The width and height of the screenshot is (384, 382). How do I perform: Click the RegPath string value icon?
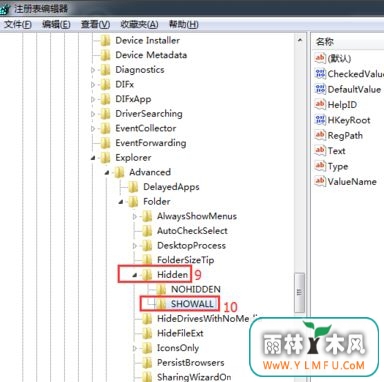320,135
